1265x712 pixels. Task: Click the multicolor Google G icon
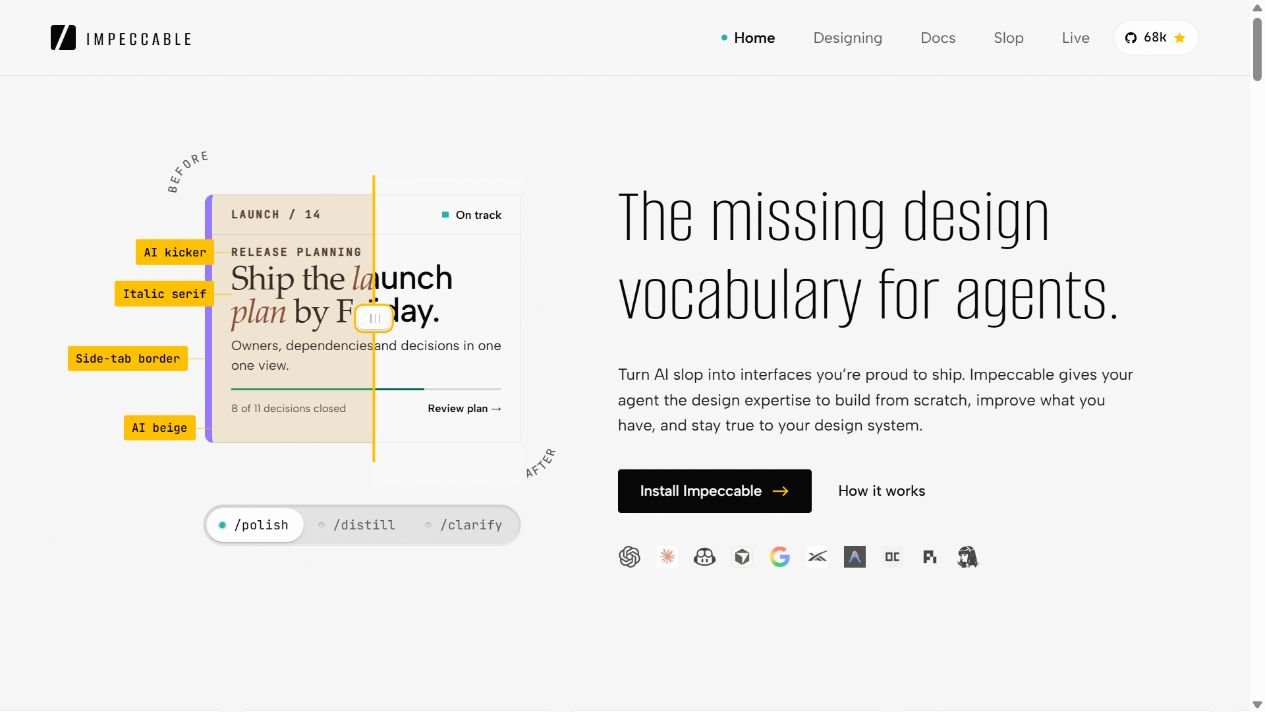pyautogui.click(x=780, y=557)
